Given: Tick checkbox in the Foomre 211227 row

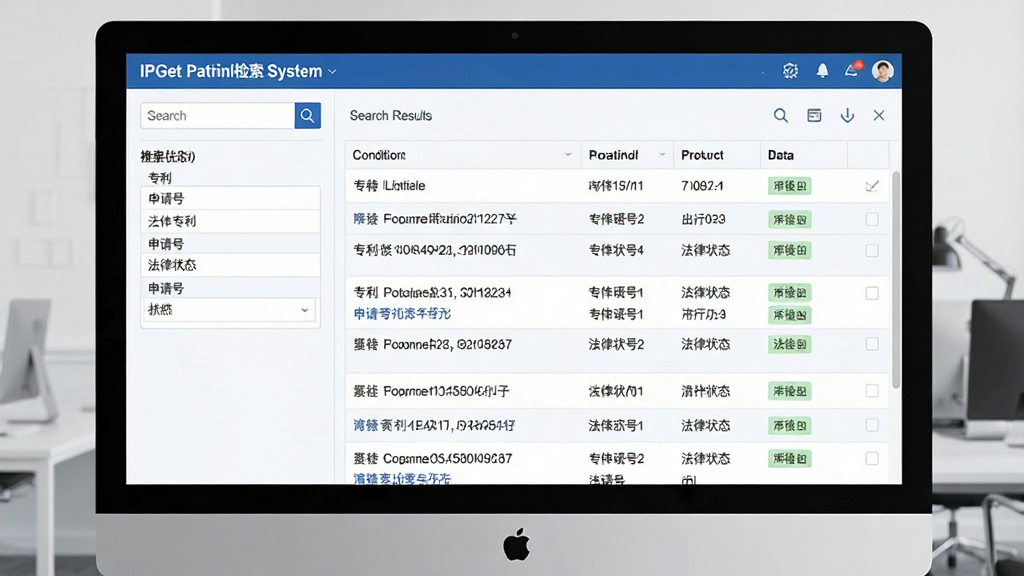Looking at the screenshot, I should (872, 219).
